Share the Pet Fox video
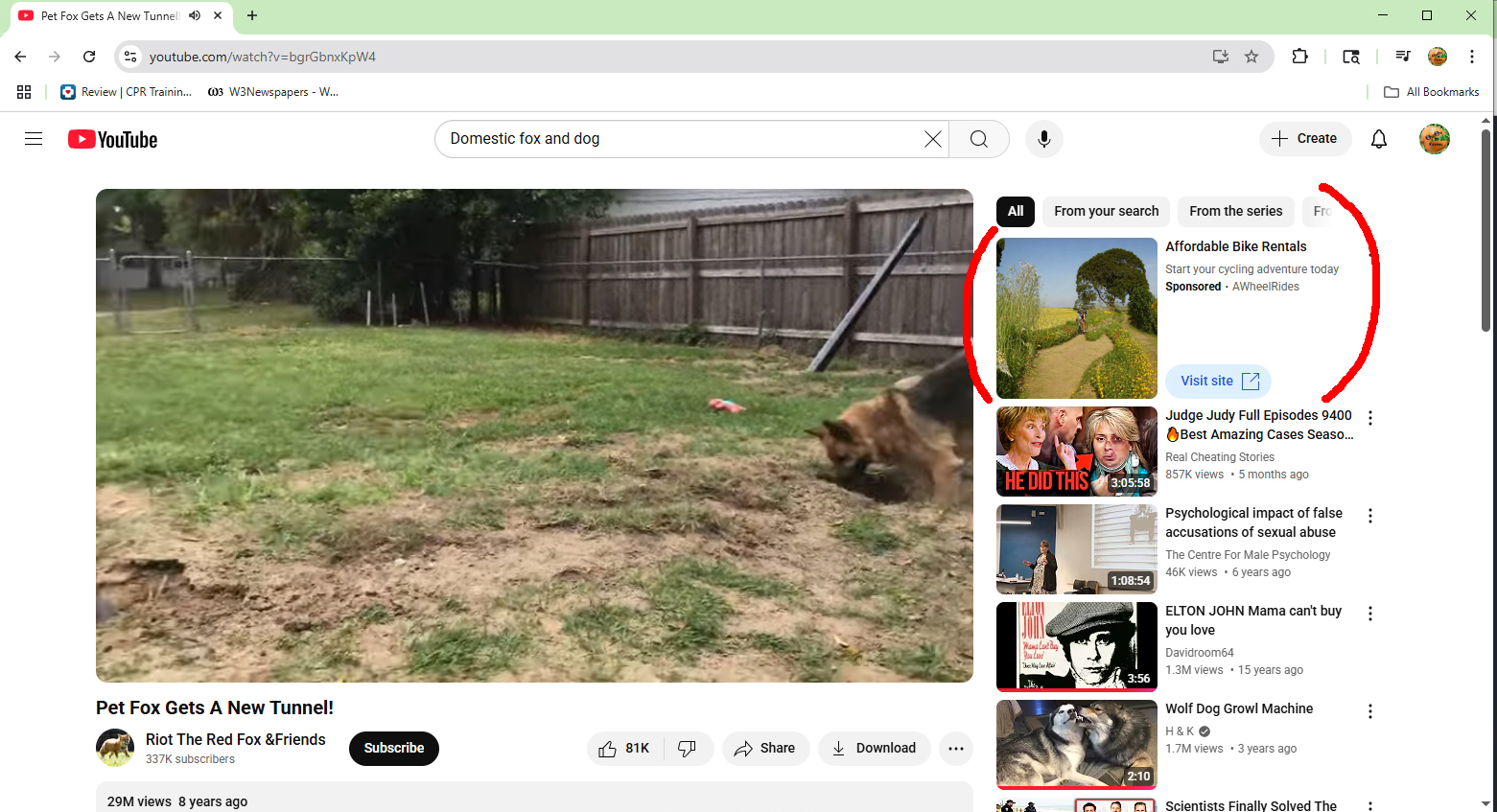This screenshot has height=812, width=1497. pyautogui.click(x=765, y=749)
